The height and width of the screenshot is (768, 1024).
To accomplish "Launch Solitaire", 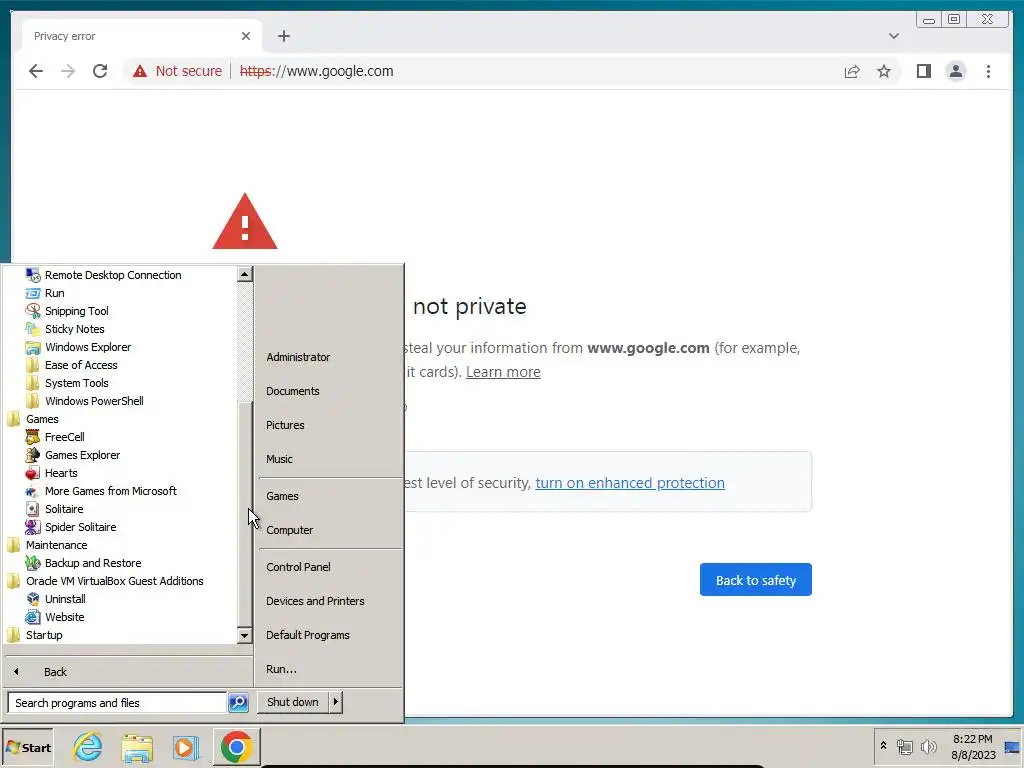I will pos(63,509).
